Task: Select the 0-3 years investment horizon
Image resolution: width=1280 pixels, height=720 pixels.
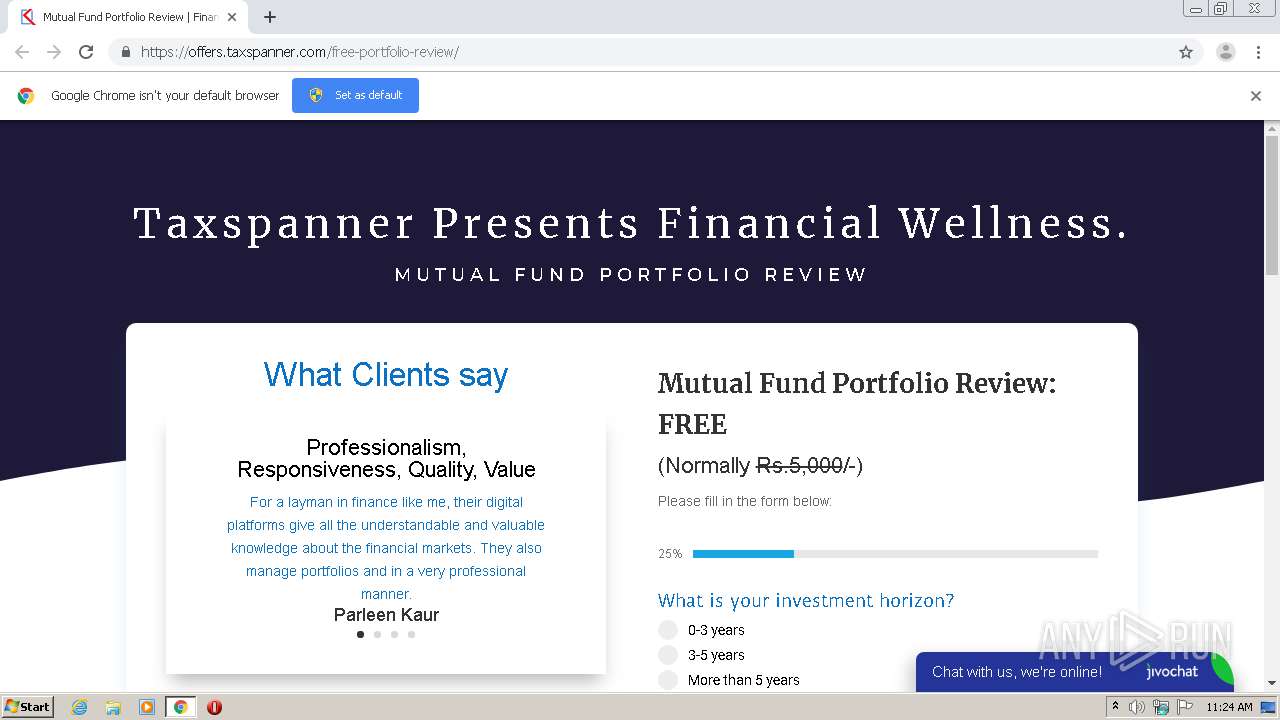Action: (668, 630)
